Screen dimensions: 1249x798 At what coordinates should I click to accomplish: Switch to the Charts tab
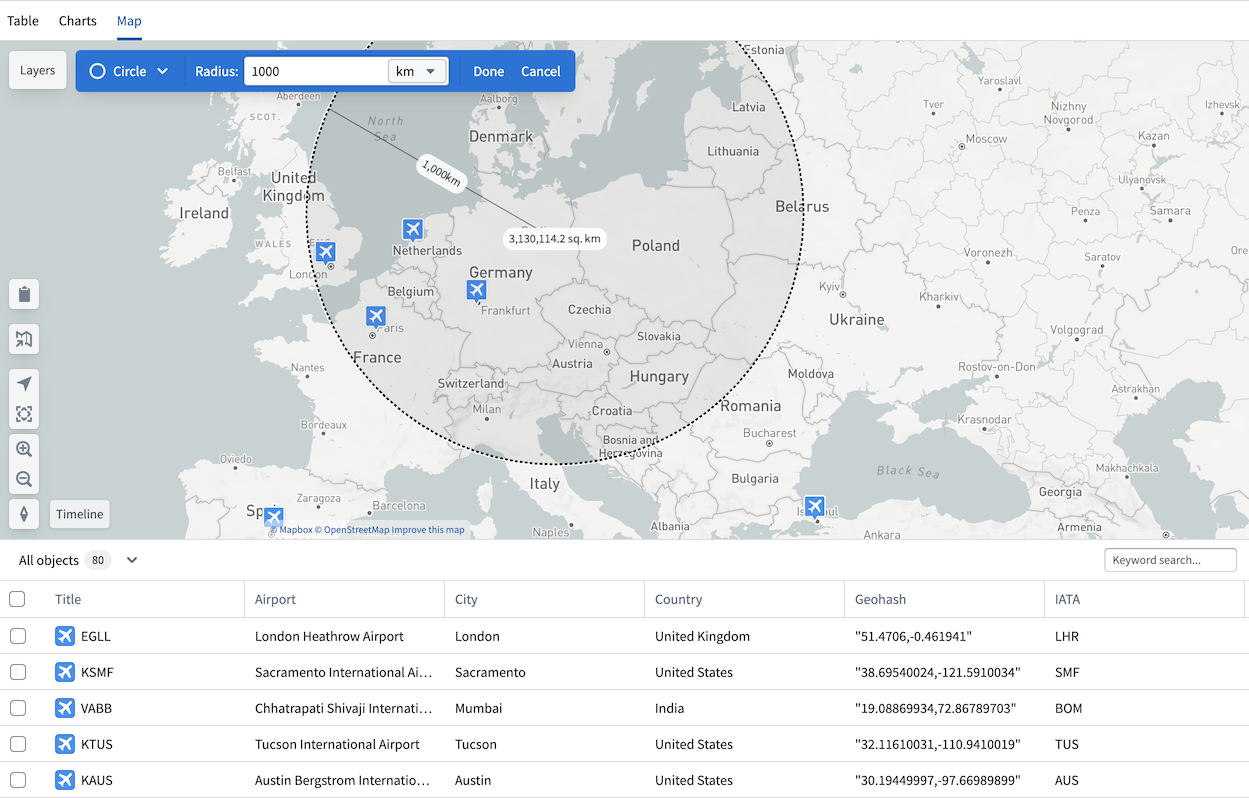[x=77, y=20]
